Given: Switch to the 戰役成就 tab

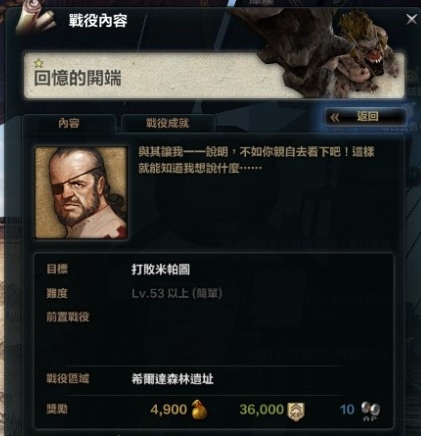Looking at the screenshot, I should (x=168, y=123).
